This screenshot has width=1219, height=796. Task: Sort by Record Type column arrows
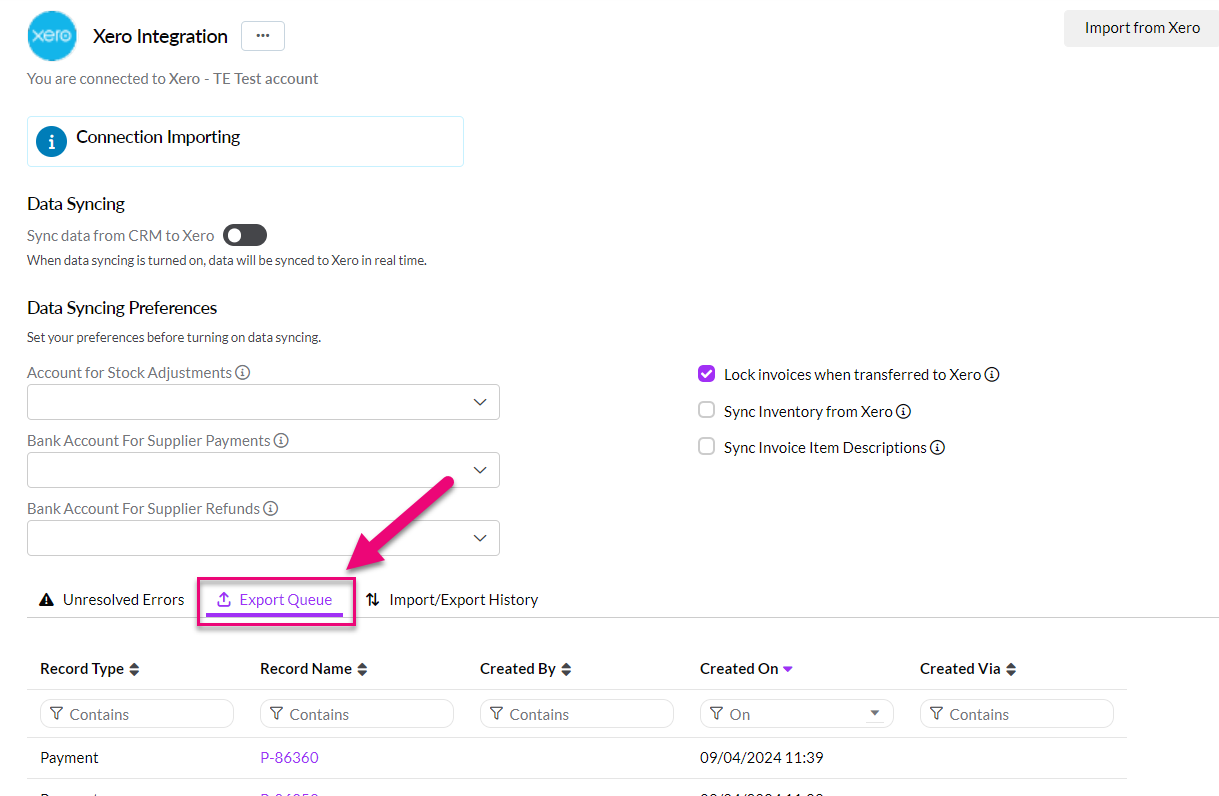point(135,670)
